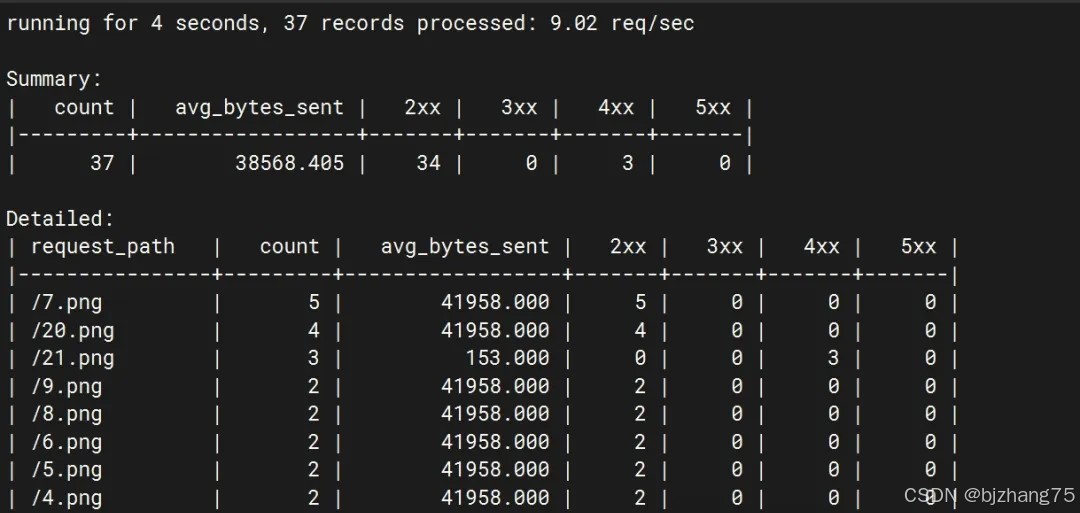Click the CSDN @bjzhang75 watermark
The image size is (1080, 513).
click(988, 495)
